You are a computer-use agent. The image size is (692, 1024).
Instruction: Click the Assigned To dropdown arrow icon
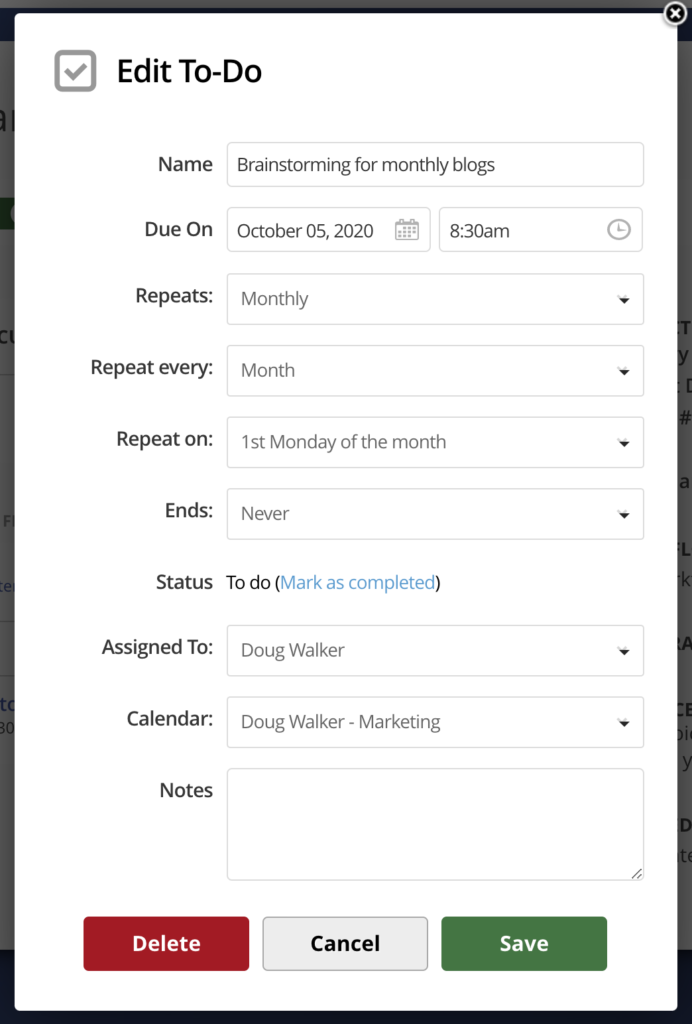point(625,650)
